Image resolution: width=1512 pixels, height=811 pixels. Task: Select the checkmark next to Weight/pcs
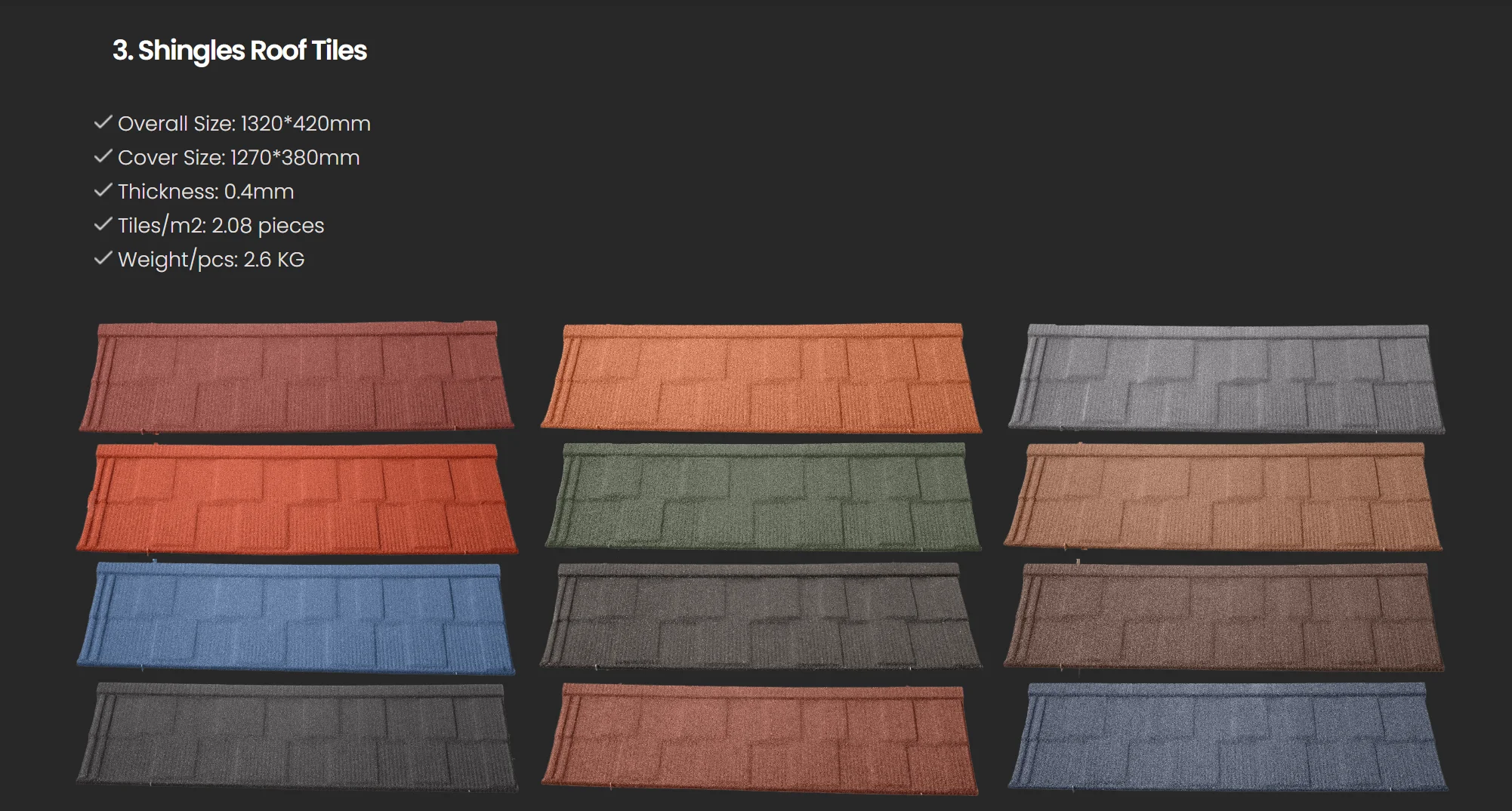click(x=103, y=258)
